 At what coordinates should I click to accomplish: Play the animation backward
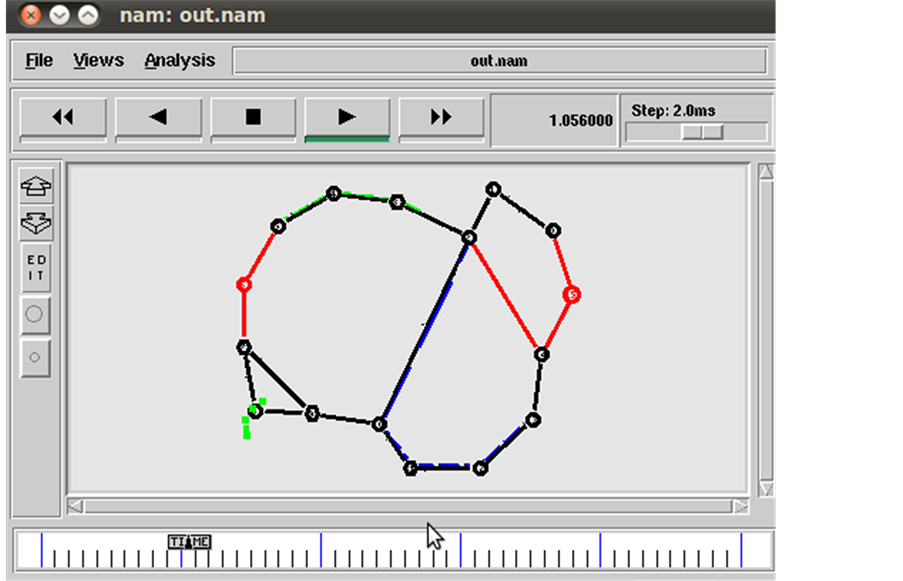(157, 116)
